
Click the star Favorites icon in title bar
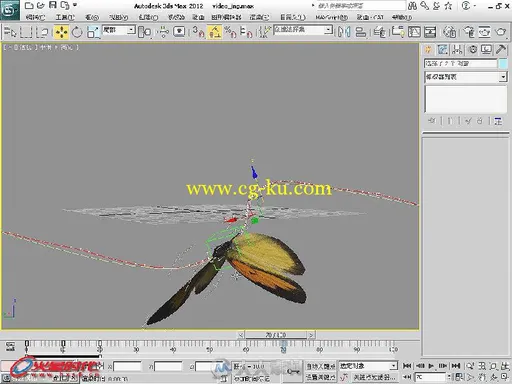tap(448, 6)
